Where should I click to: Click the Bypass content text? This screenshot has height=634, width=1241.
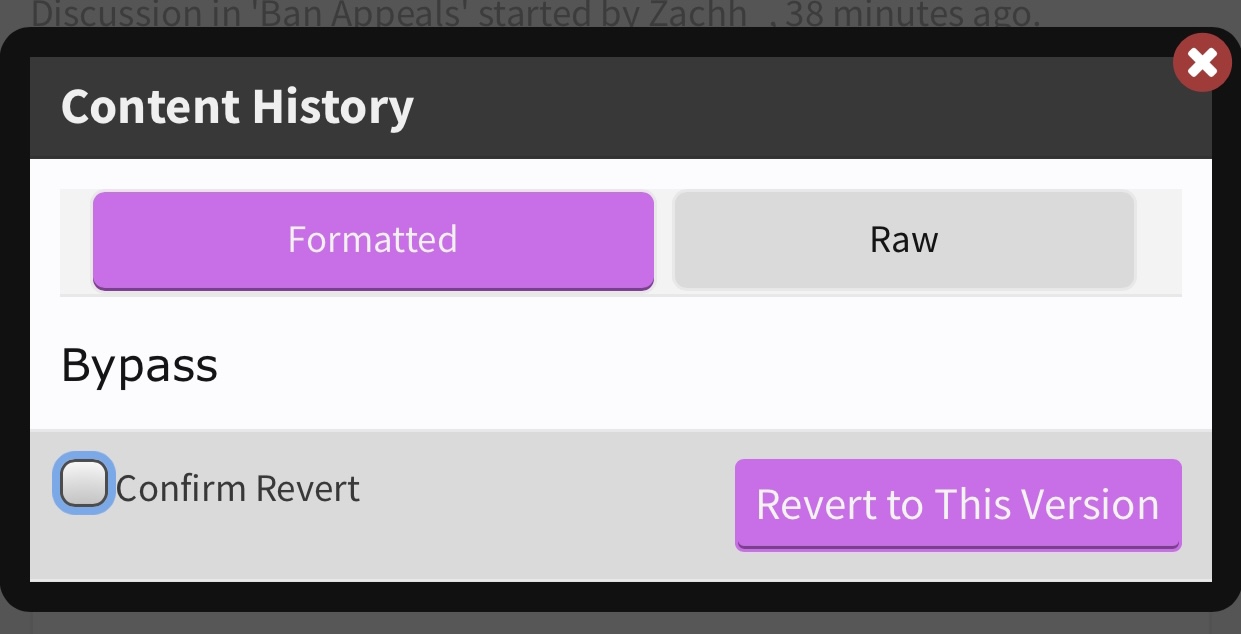pyautogui.click(x=139, y=366)
